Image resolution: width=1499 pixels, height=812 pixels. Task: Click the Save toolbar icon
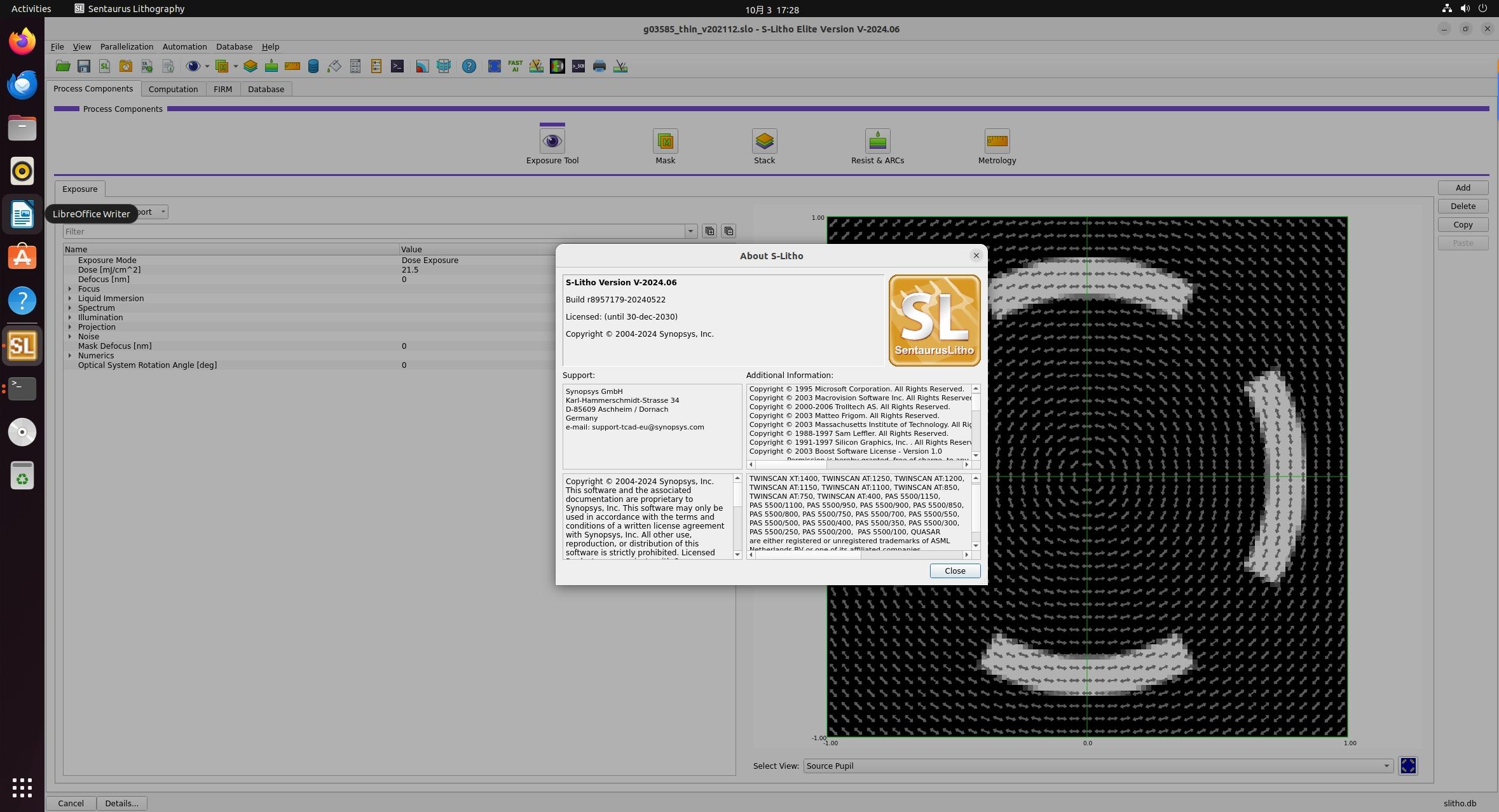pyautogui.click(x=83, y=65)
